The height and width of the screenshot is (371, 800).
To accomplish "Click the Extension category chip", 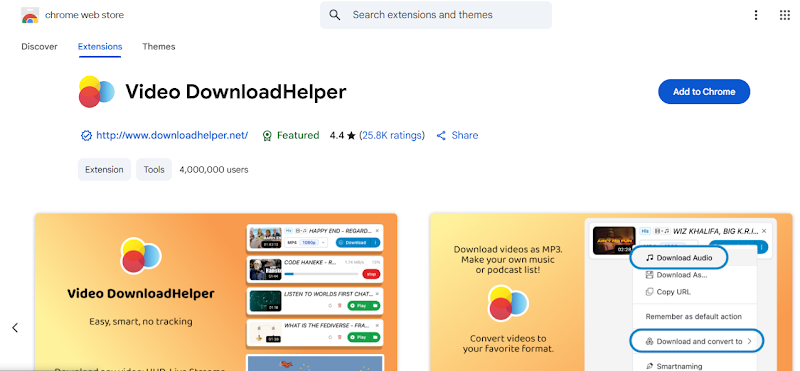I will [x=104, y=169].
